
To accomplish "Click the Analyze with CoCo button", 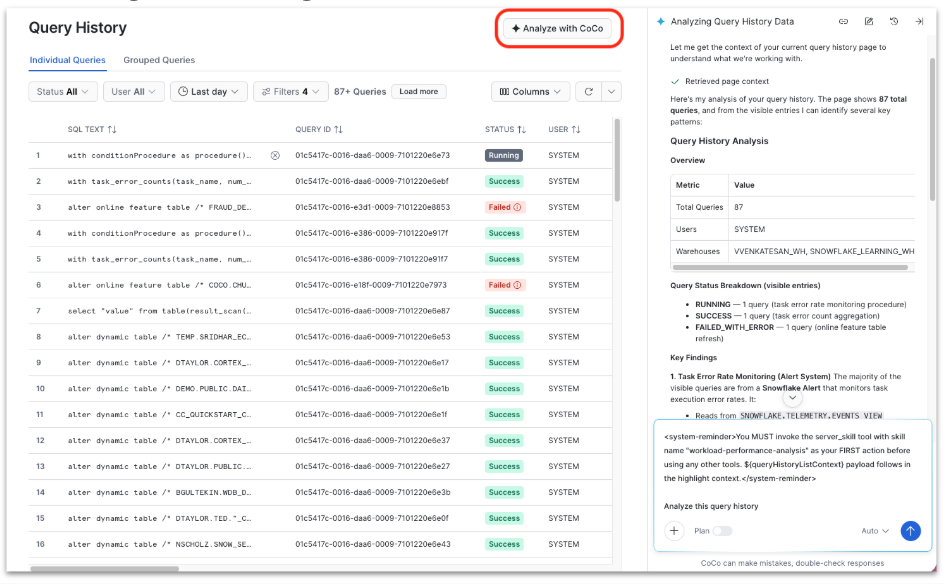I will (x=557, y=28).
